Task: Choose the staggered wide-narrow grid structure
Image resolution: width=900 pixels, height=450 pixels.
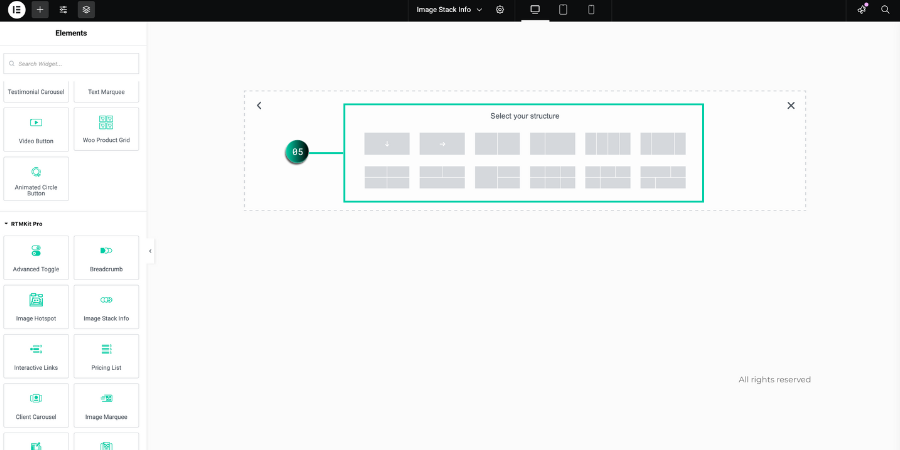Action: [663, 177]
